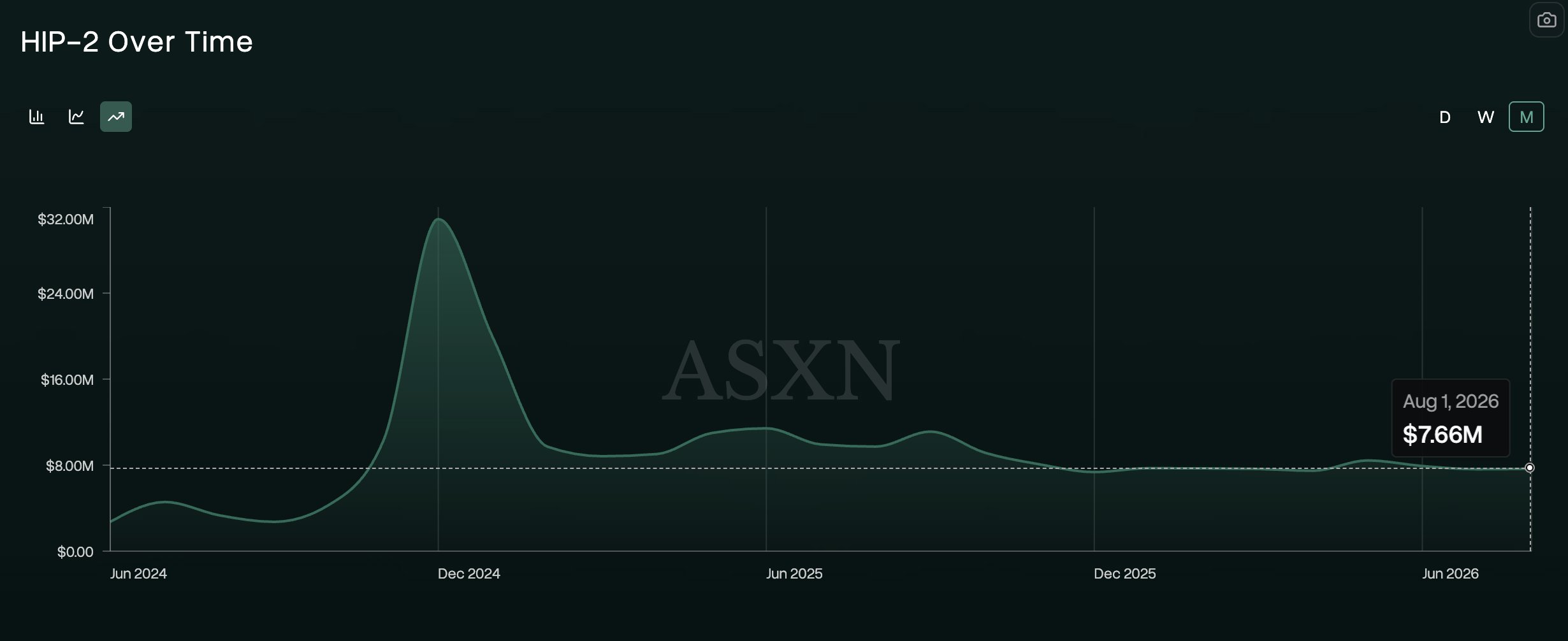Viewport: 1568px width, 641px height.
Task: Set the interval to daily (D)
Action: click(x=1445, y=117)
